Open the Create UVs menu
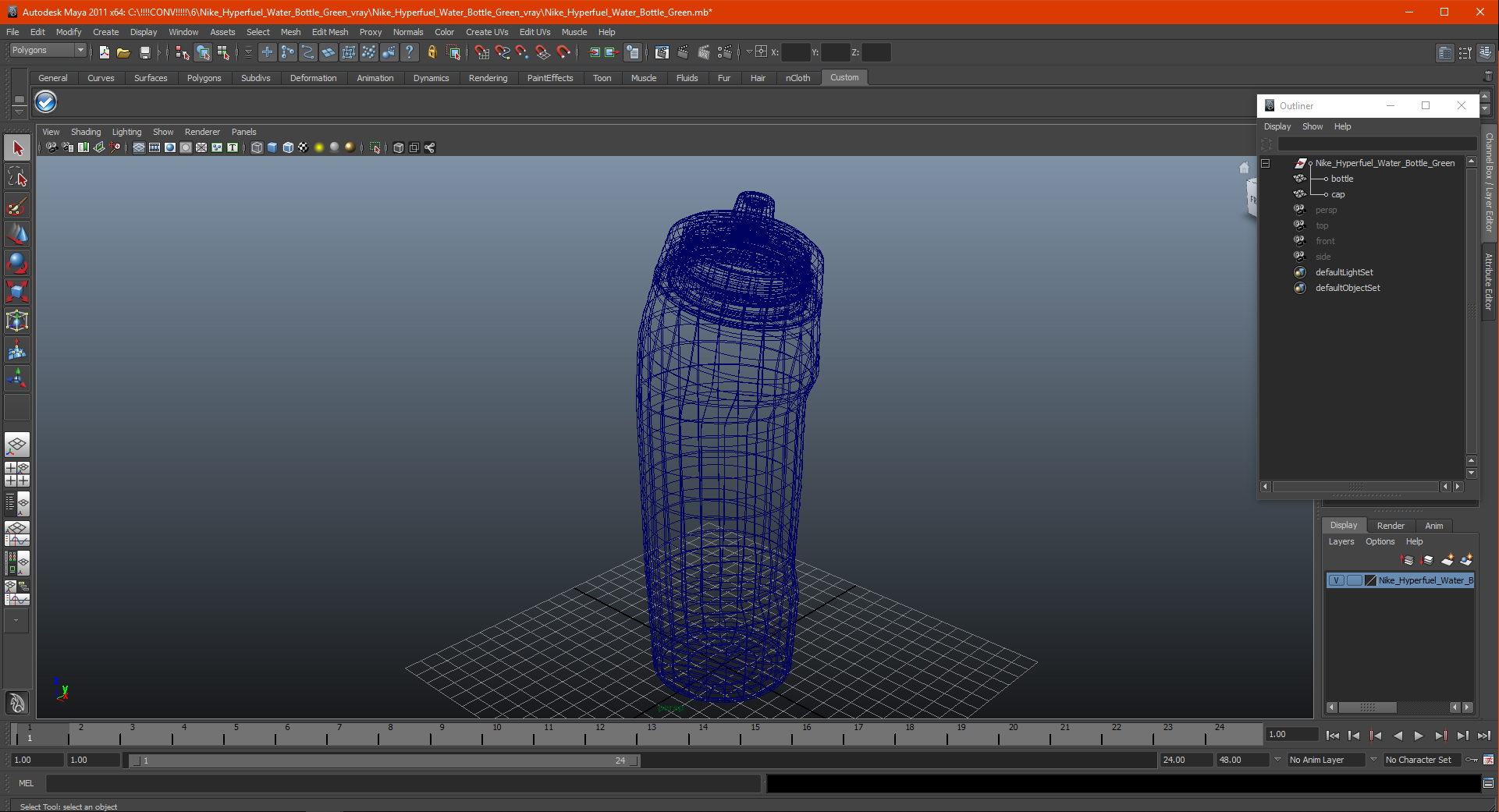Image resolution: width=1499 pixels, height=812 pixels. point(487,32)
